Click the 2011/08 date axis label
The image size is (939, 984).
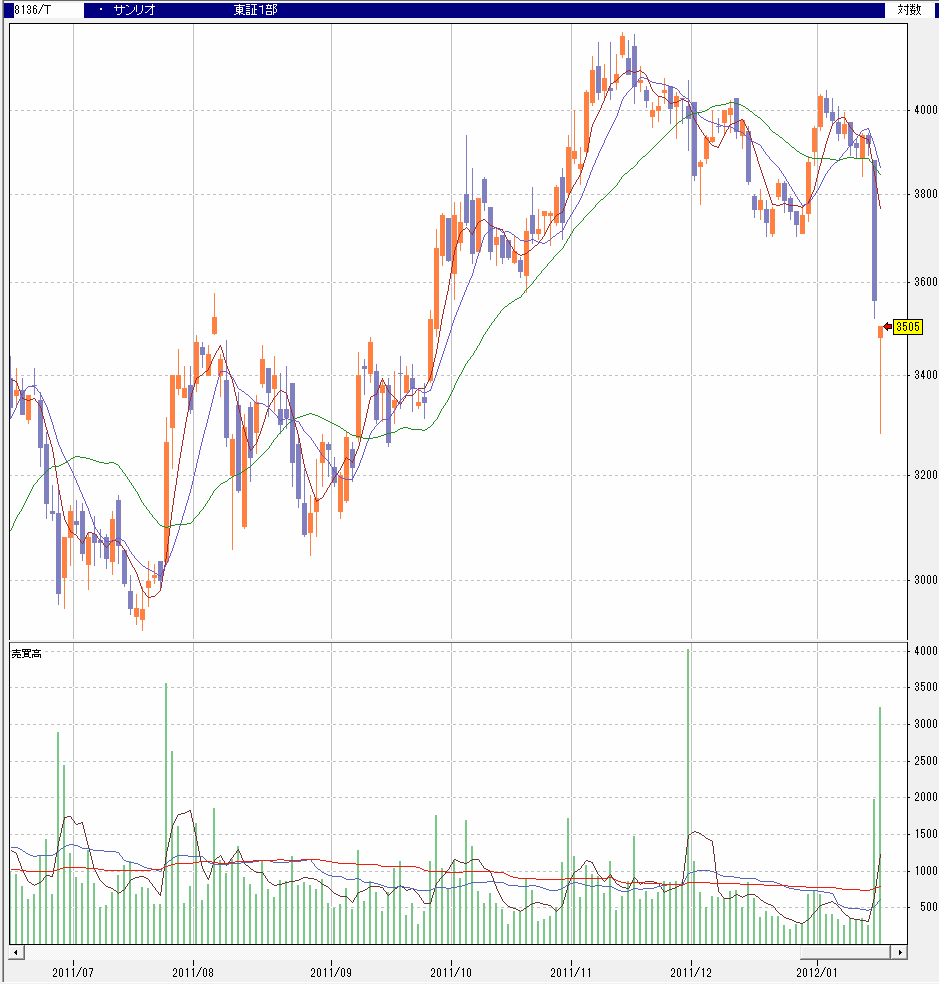193,972
